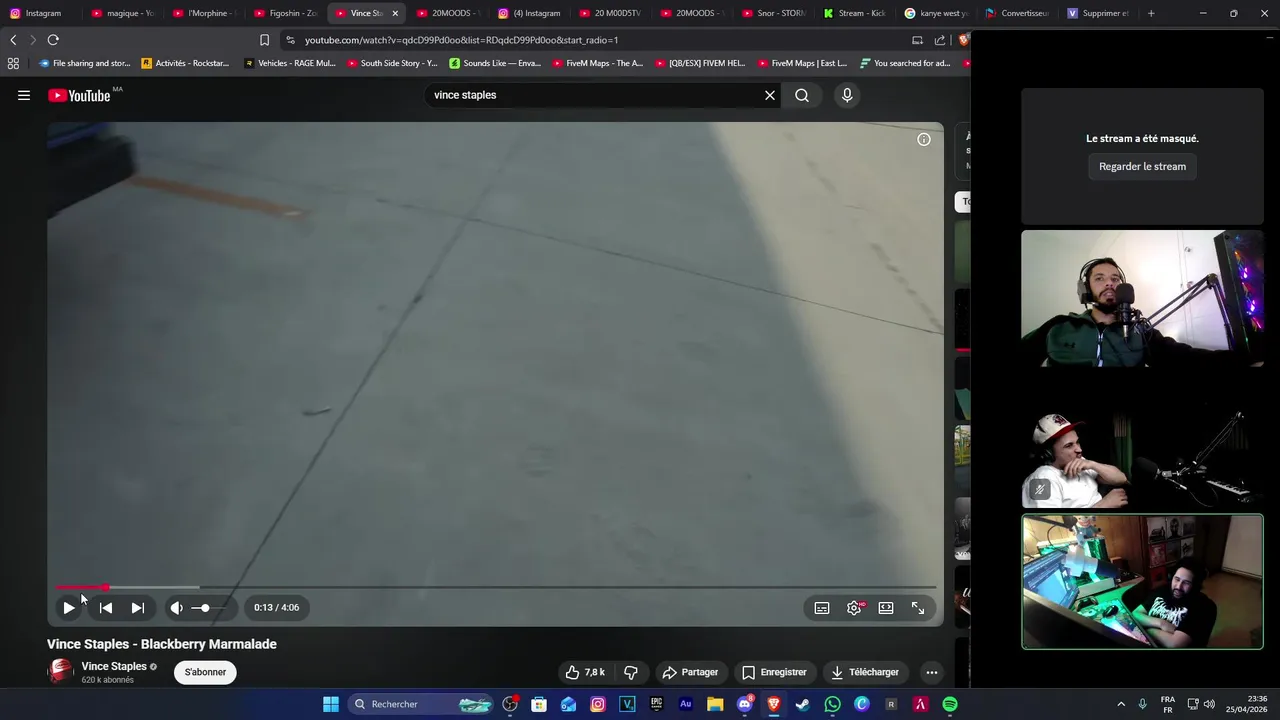Screen dimensions: 1280x720
Task: Play the paused YouTube video
Action: pos(68,607)
